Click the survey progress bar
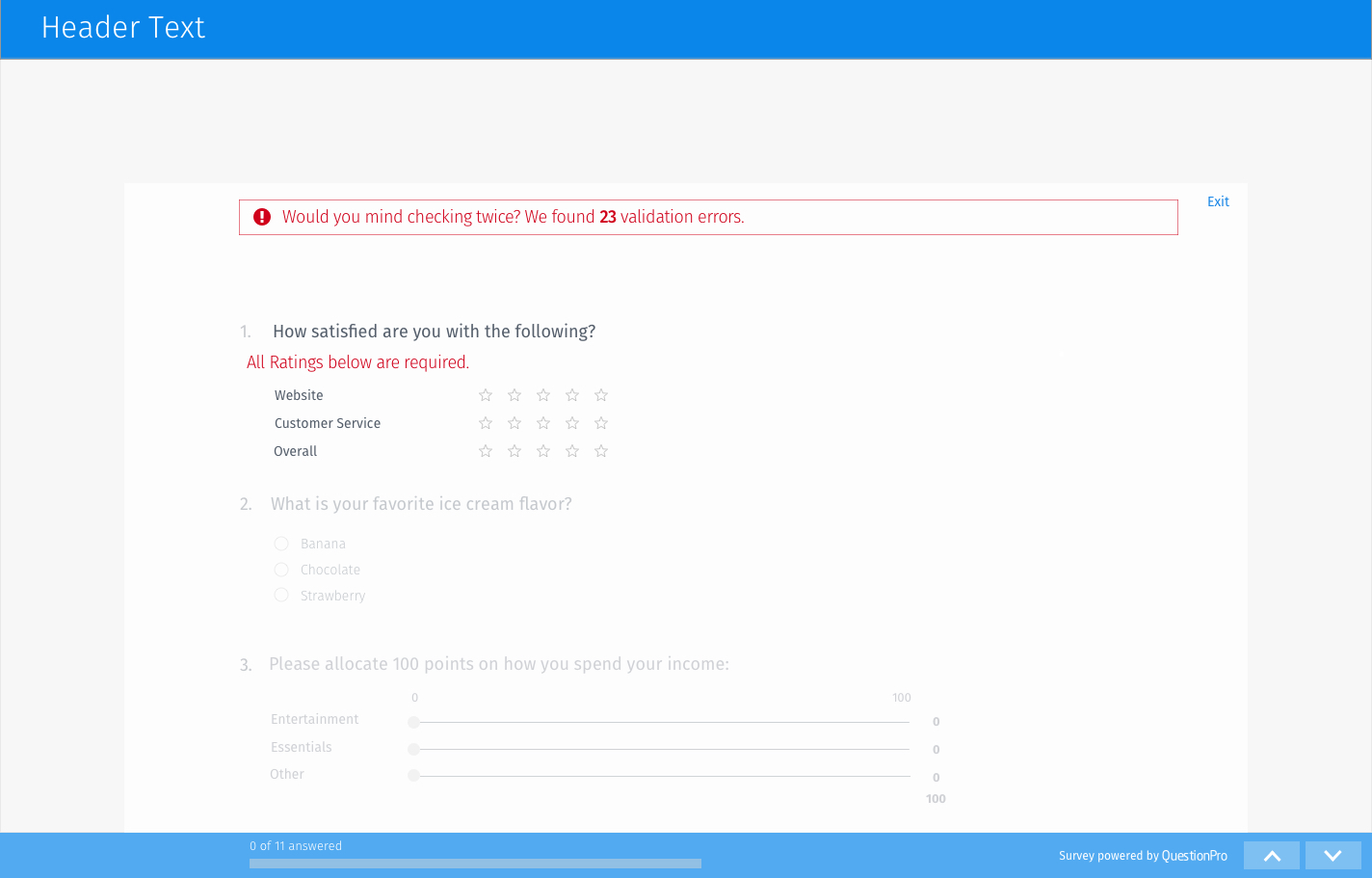The image size is (1372, 878). [x=475, y=864]
